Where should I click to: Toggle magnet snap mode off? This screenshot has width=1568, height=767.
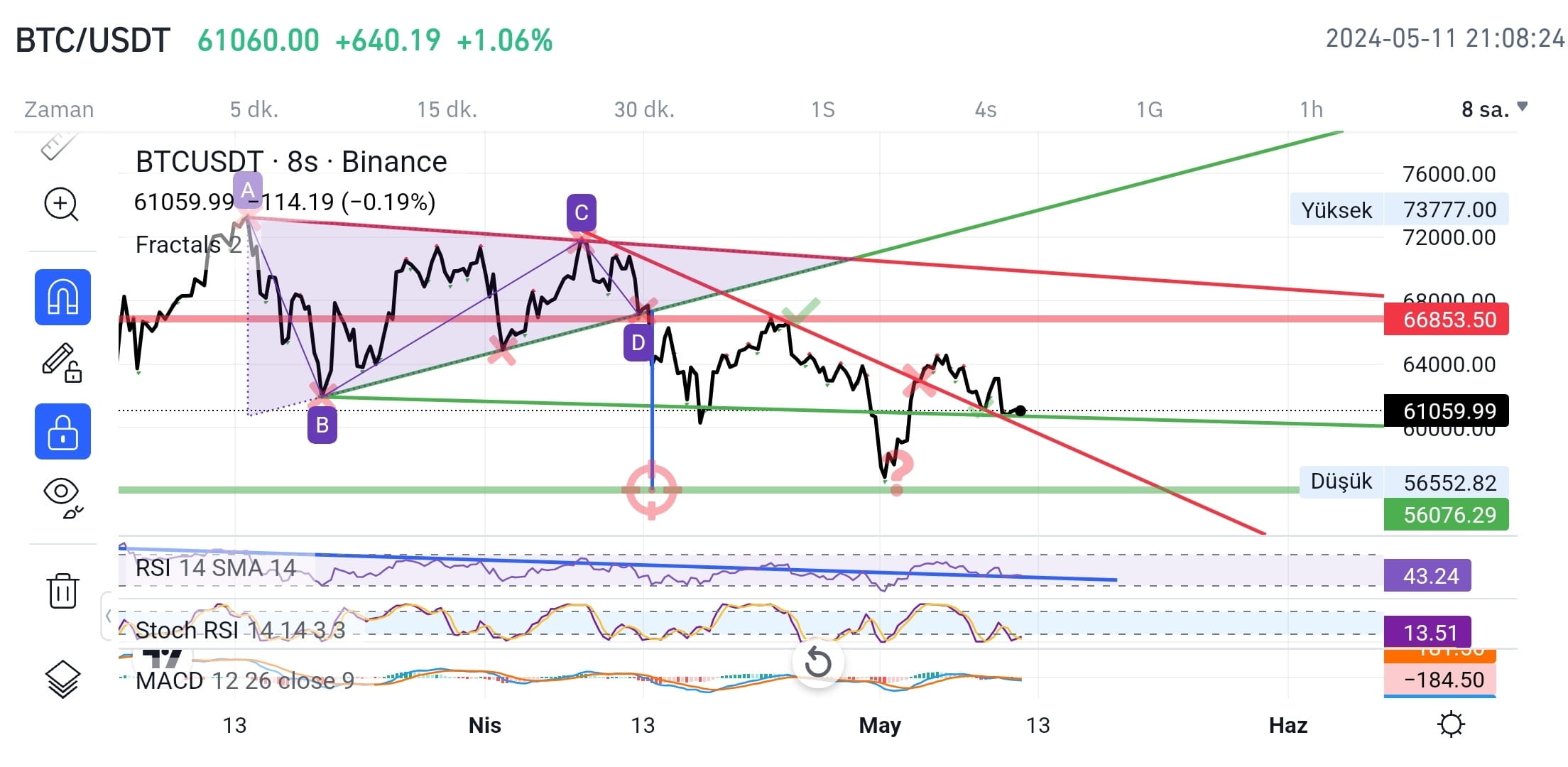tap(62, 298)
